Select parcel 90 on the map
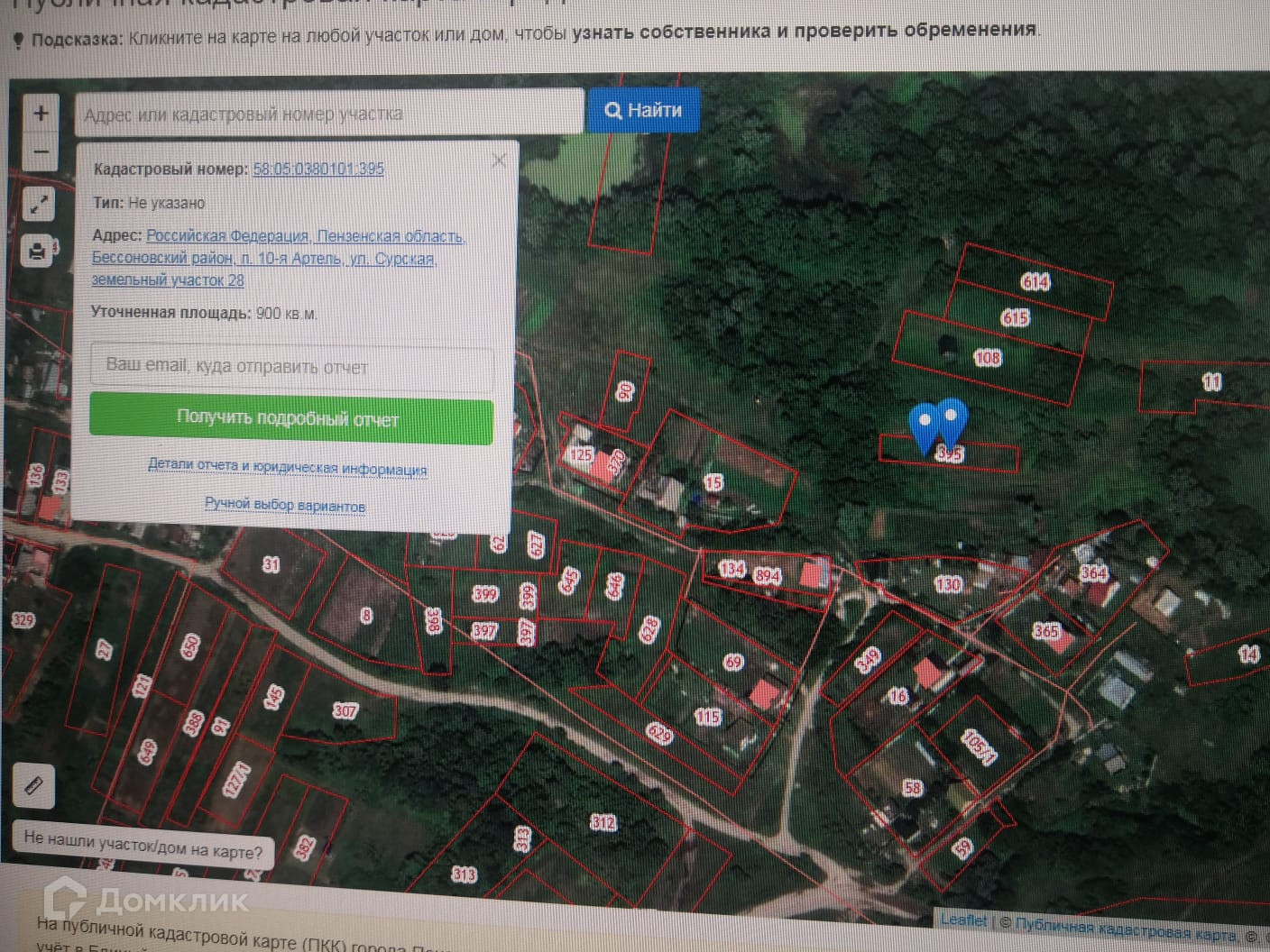Viewport: 1270px width, 952px height. pyautogui.click(x=625, y=390)
